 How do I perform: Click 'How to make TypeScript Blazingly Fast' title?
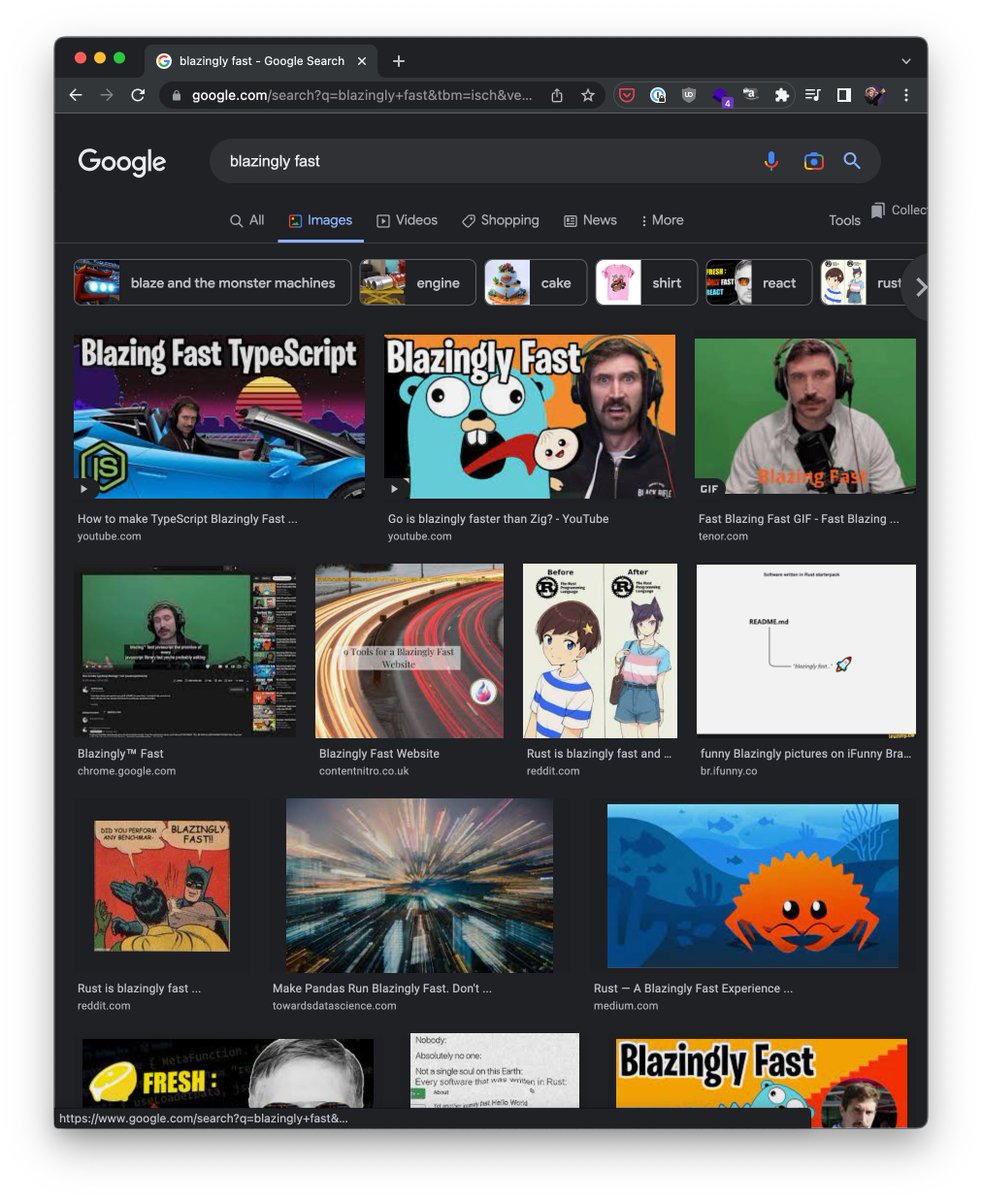pos(187,519)
